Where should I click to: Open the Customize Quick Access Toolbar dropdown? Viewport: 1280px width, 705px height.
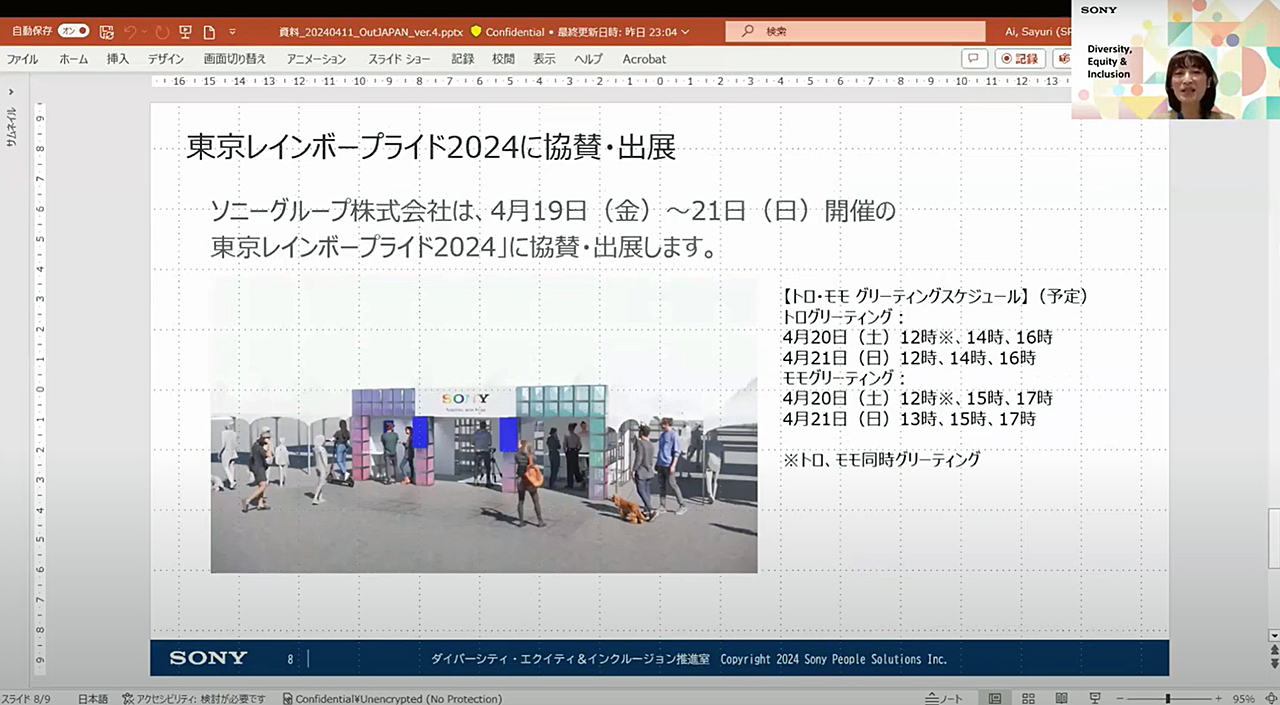(233, 32)
